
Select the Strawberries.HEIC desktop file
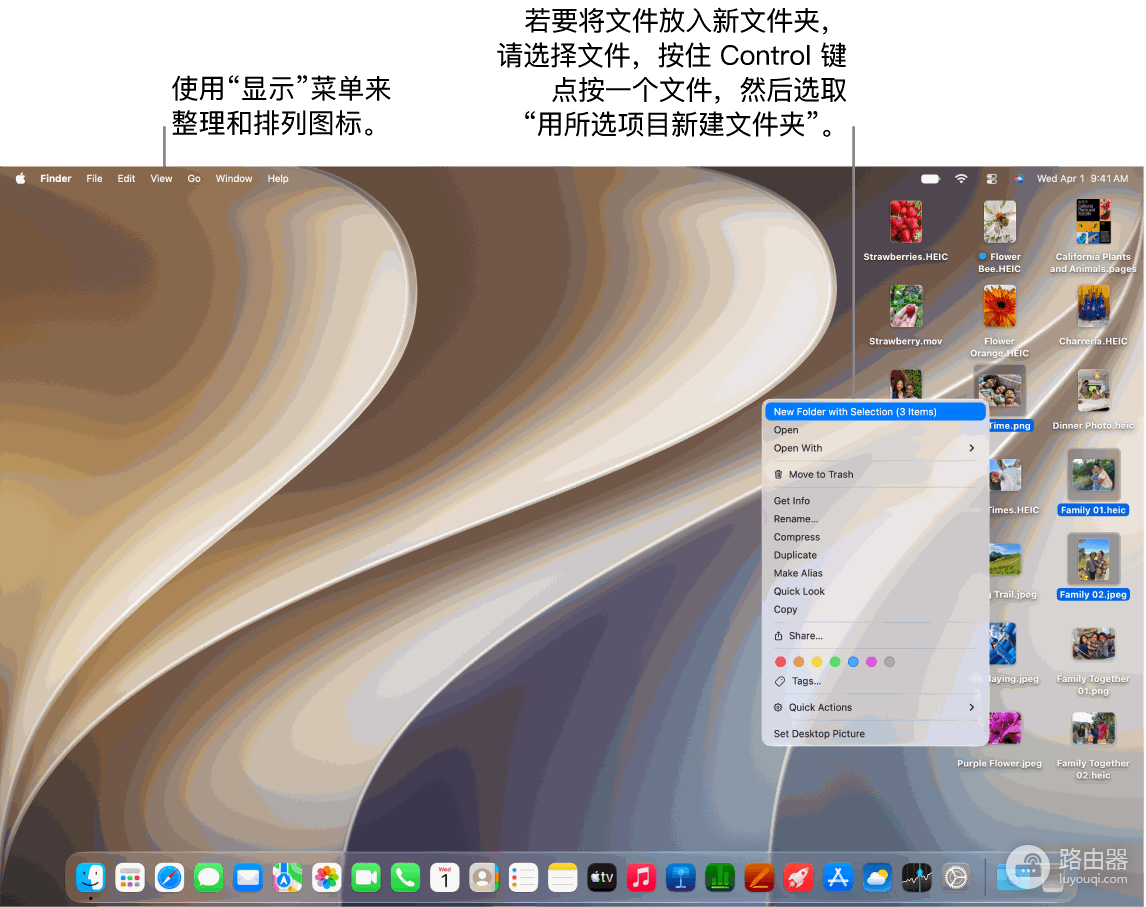coord(906,231)
